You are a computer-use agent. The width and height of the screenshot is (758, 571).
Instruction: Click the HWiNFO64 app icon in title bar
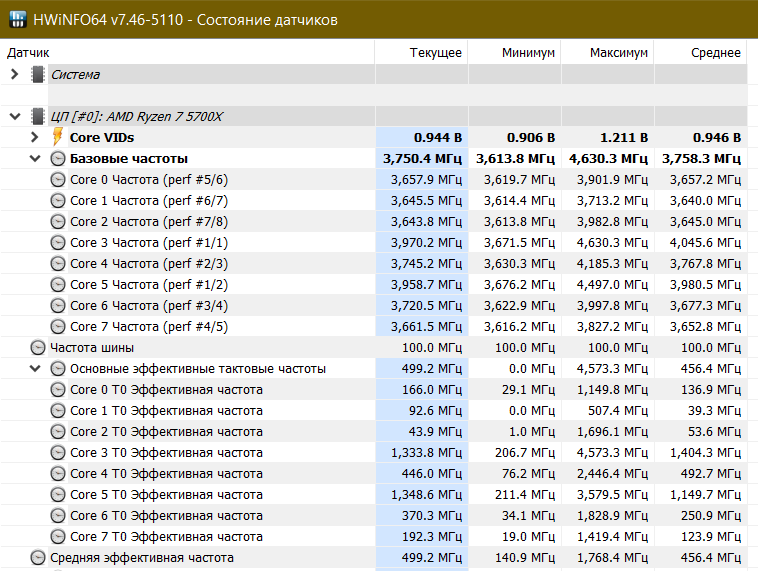pyautogui.click(x=18, y=19)
